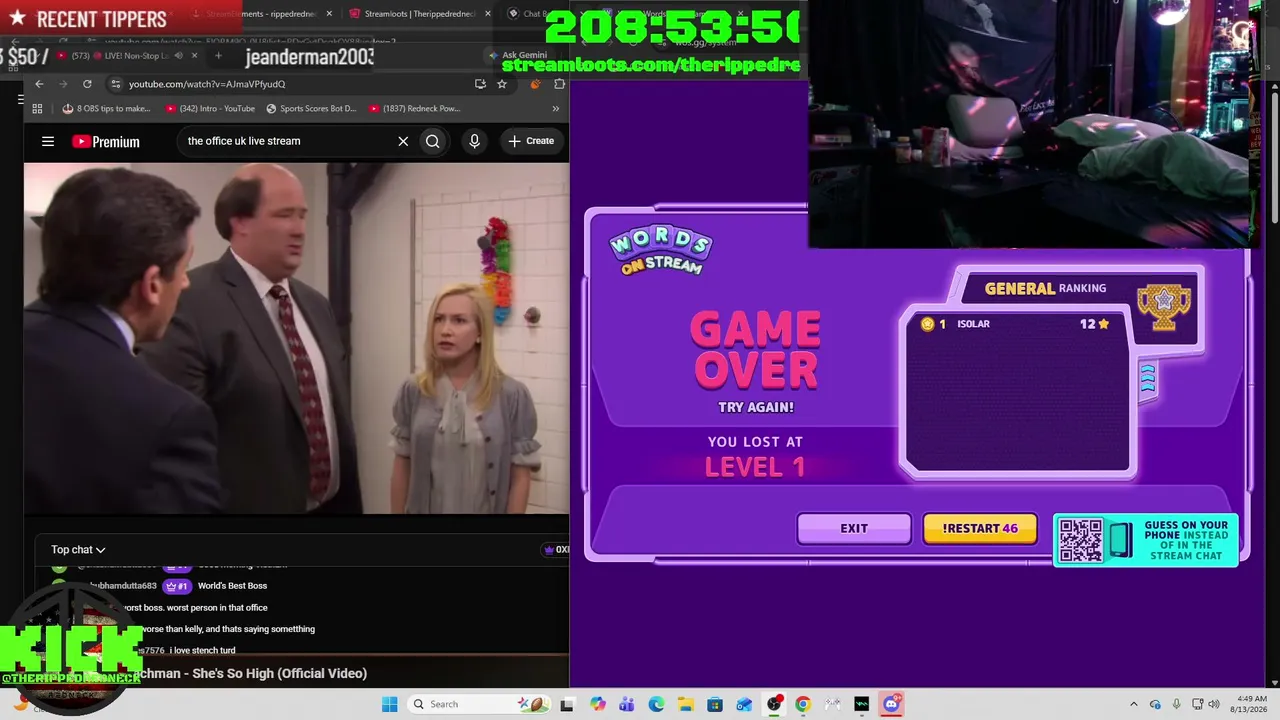Open Task View on the taskbar

click(x=567, y=704)
